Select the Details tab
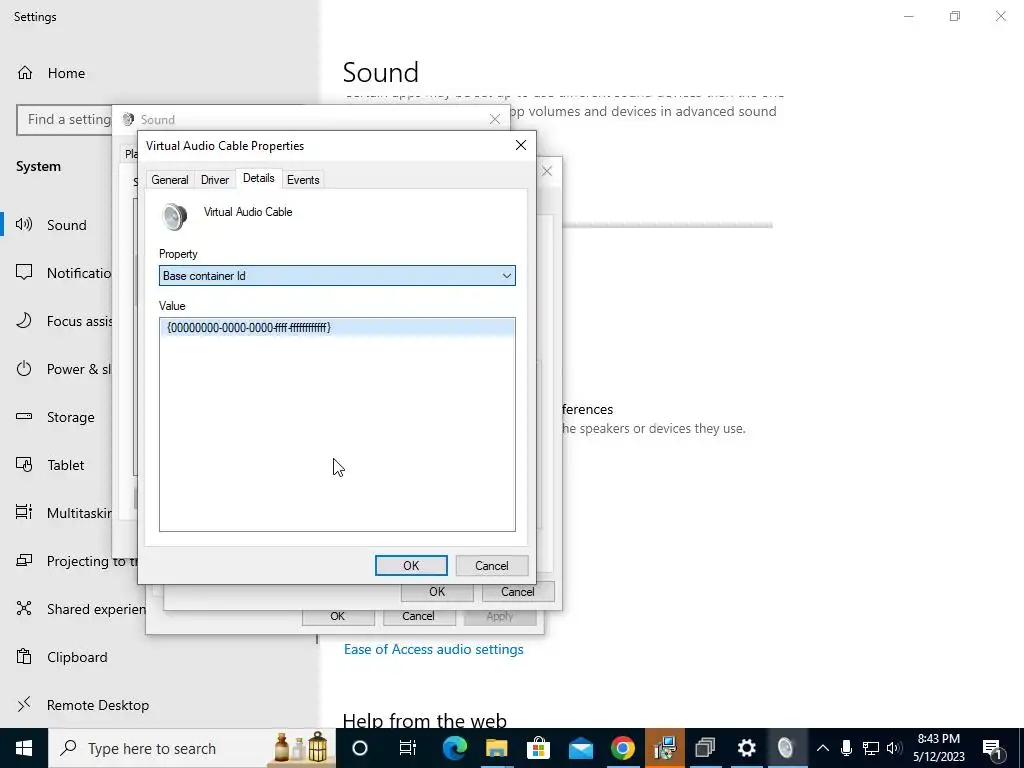 click(x=259, y=178)
